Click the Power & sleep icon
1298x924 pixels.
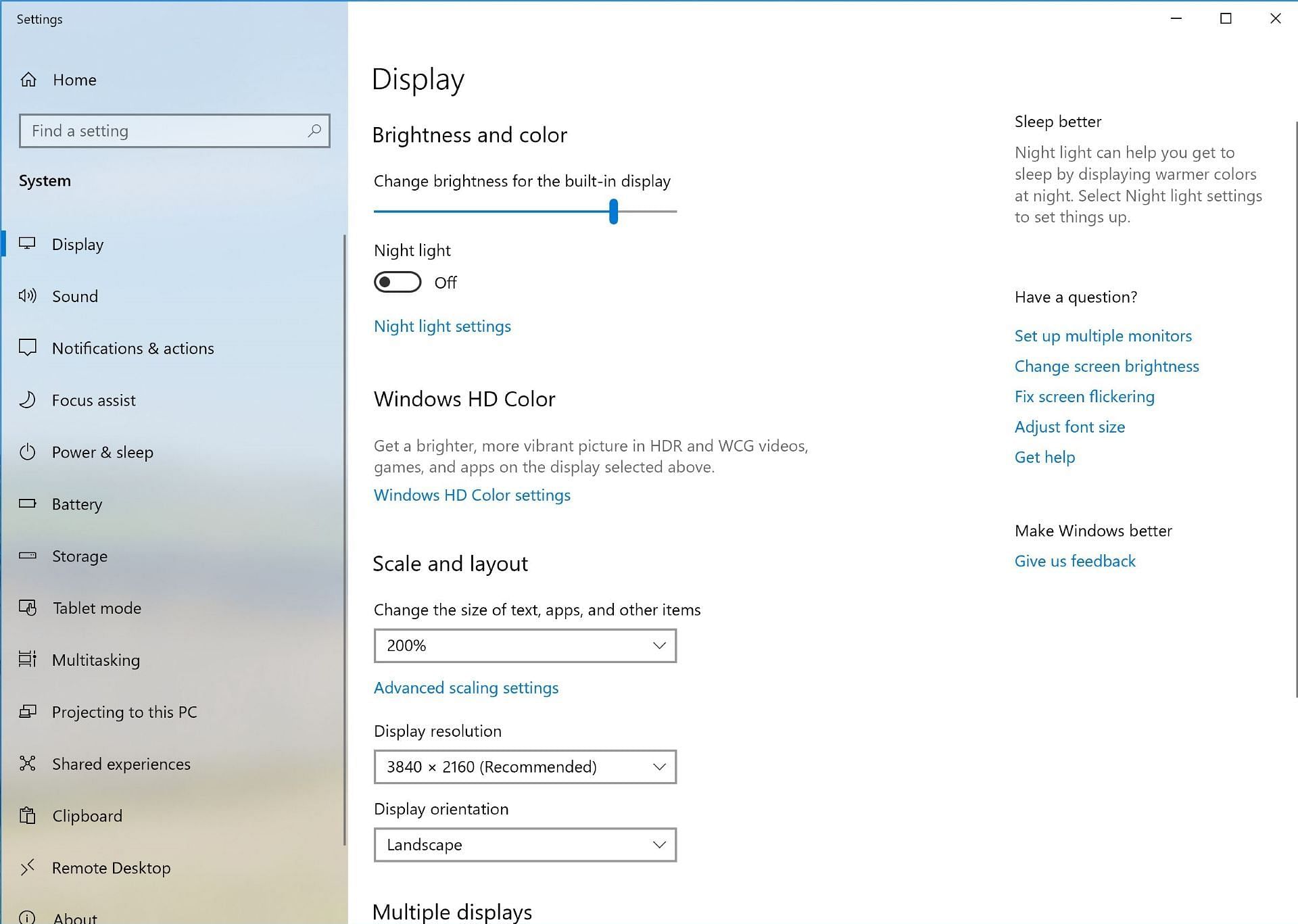tap(27, 452)
